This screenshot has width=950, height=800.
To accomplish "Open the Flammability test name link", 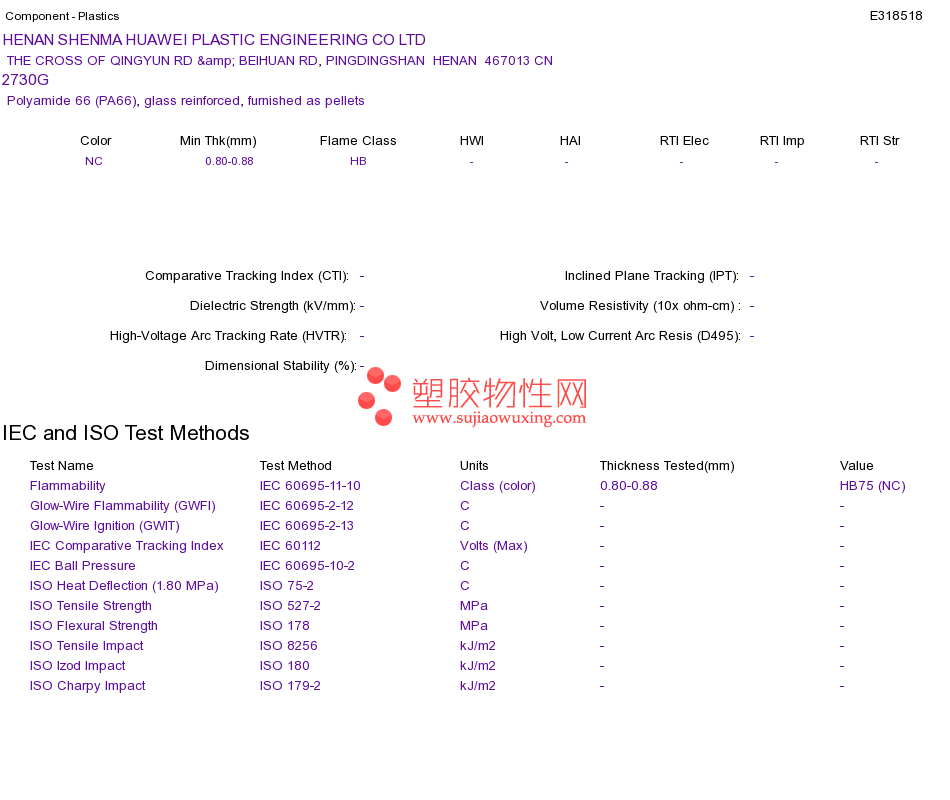I will tap(68, 485).
